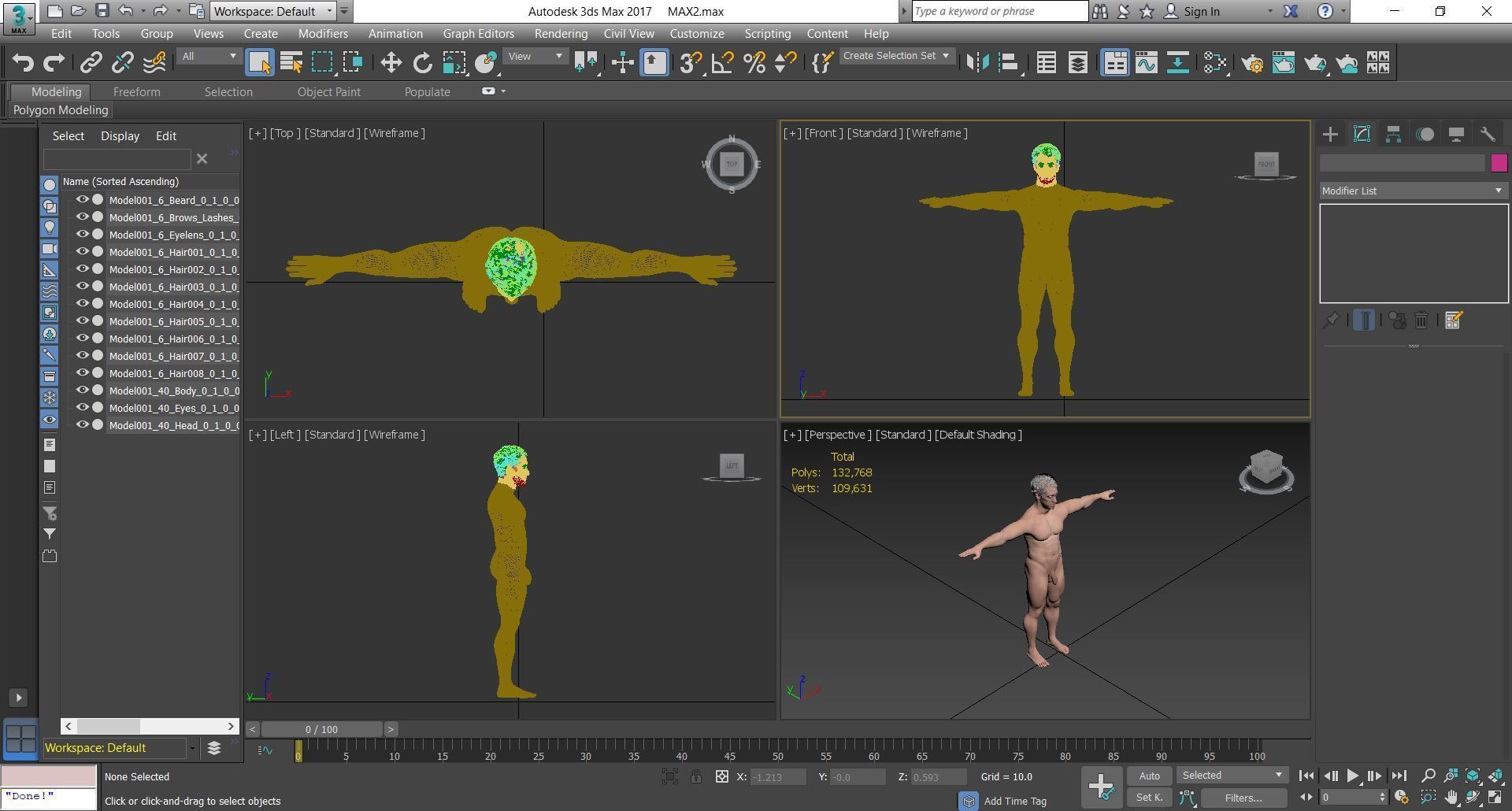Open the Workspace: Default dropdown in title bar

tap(273, 11)
